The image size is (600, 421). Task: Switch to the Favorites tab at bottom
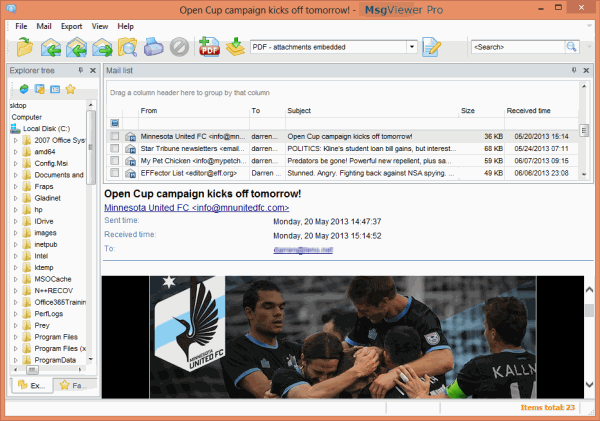tap(73, 385)
